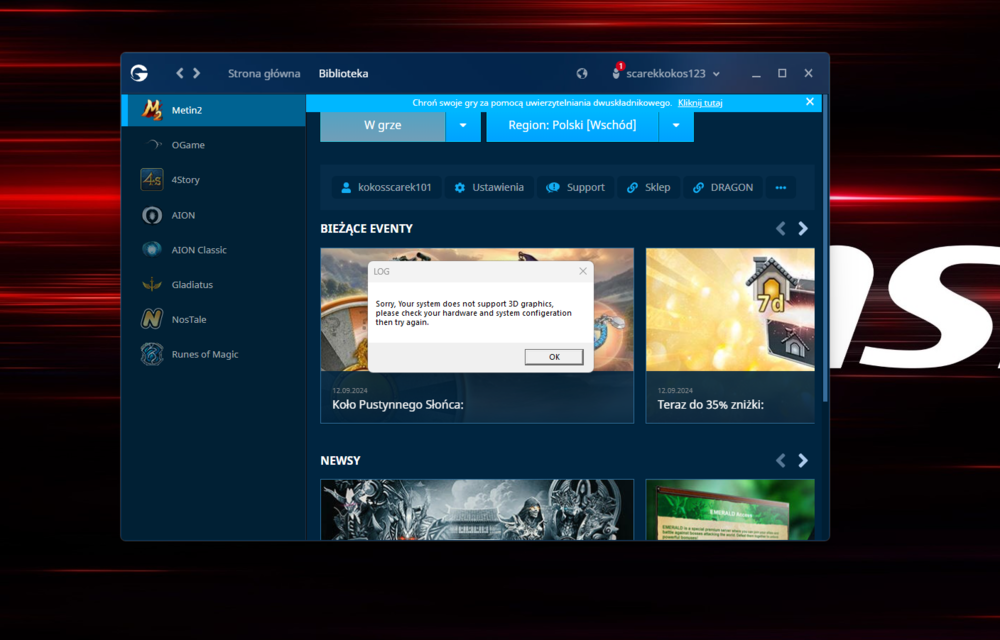This screenshot has height=640, width=1000.
Task: Click Region: Polski [Wschód] selector
Action: [x=572, y=126]
